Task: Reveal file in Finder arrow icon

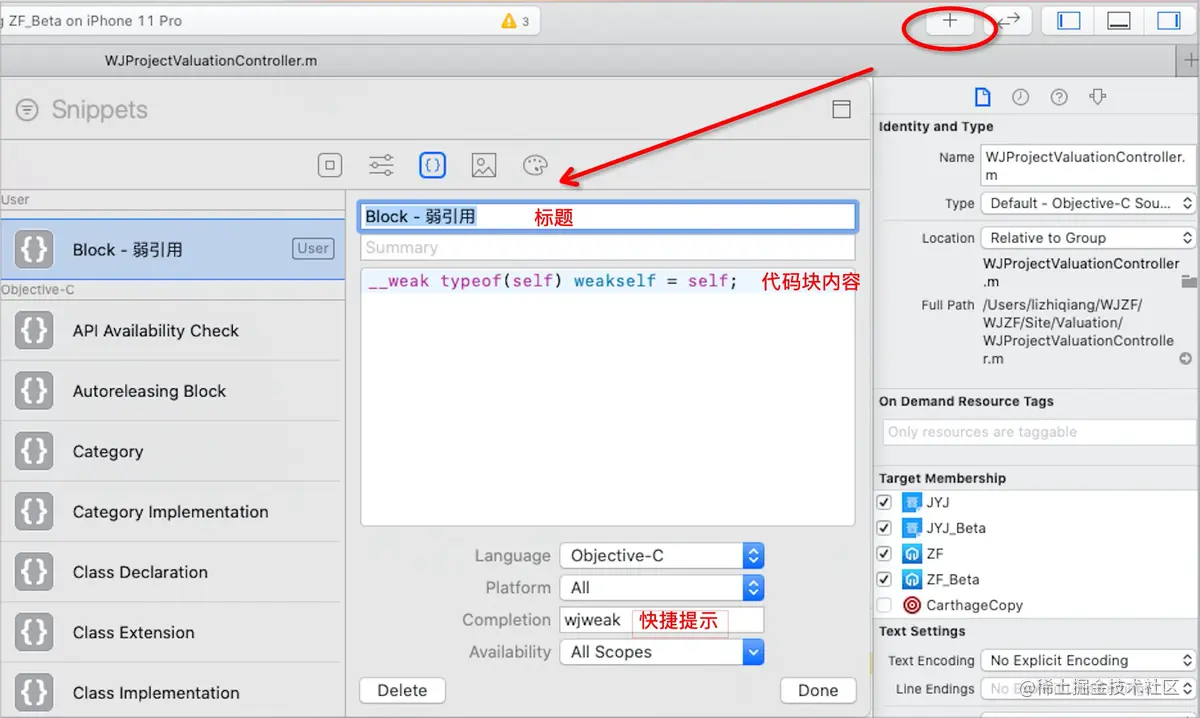Action: tap(1186, 359)
